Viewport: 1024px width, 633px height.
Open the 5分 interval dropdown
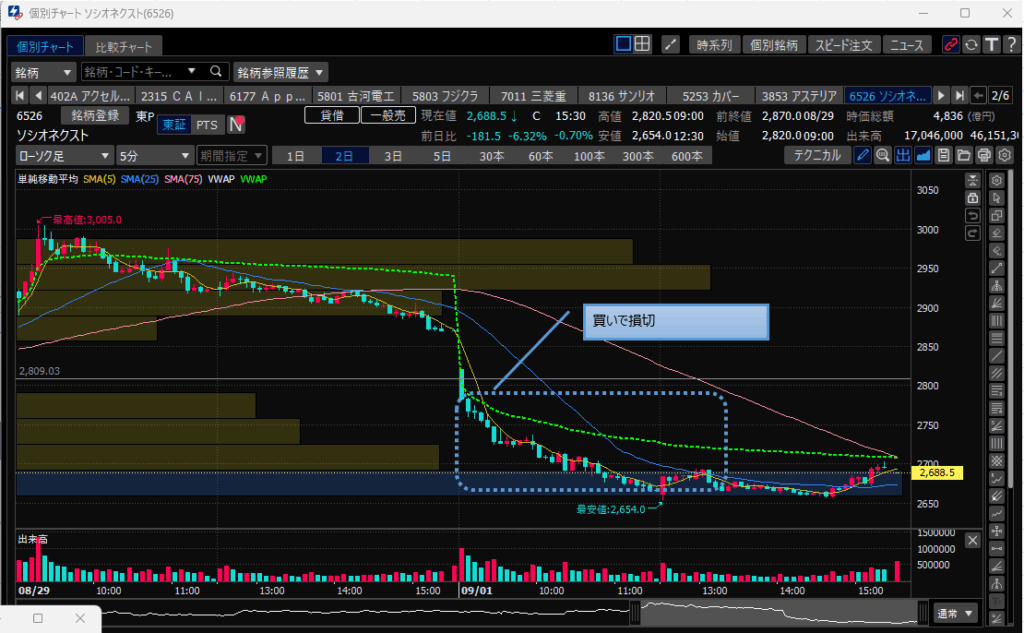pos(154,155)
